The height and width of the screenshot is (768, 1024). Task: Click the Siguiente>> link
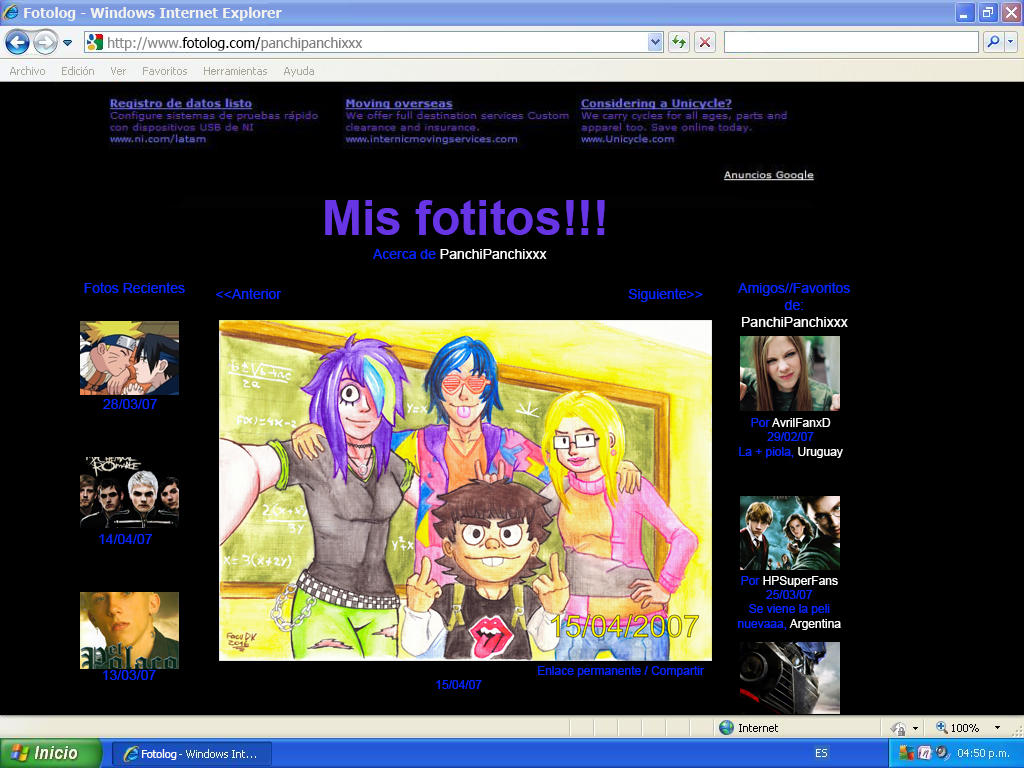click(665, 294)
